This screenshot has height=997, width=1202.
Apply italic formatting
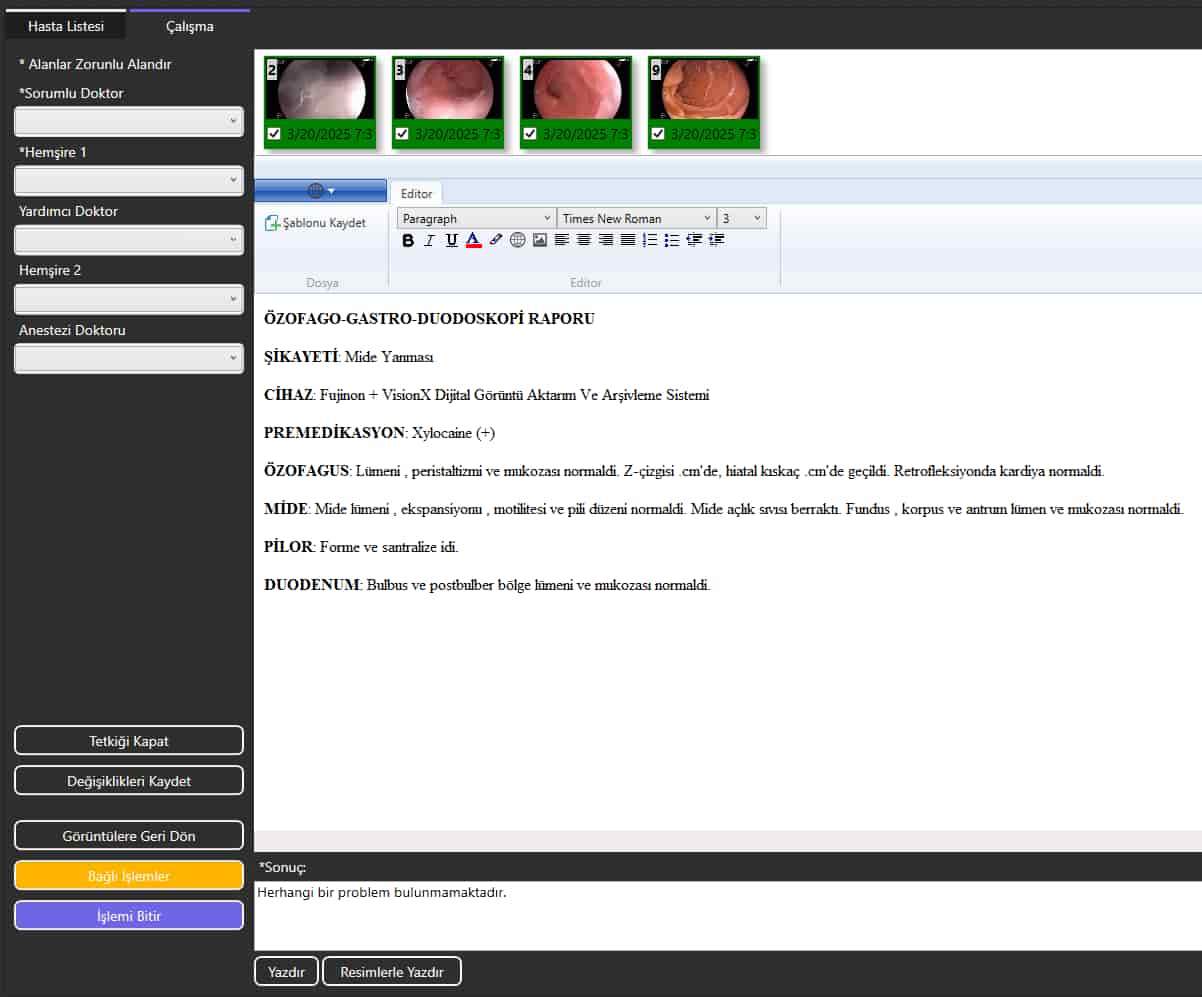429,240
